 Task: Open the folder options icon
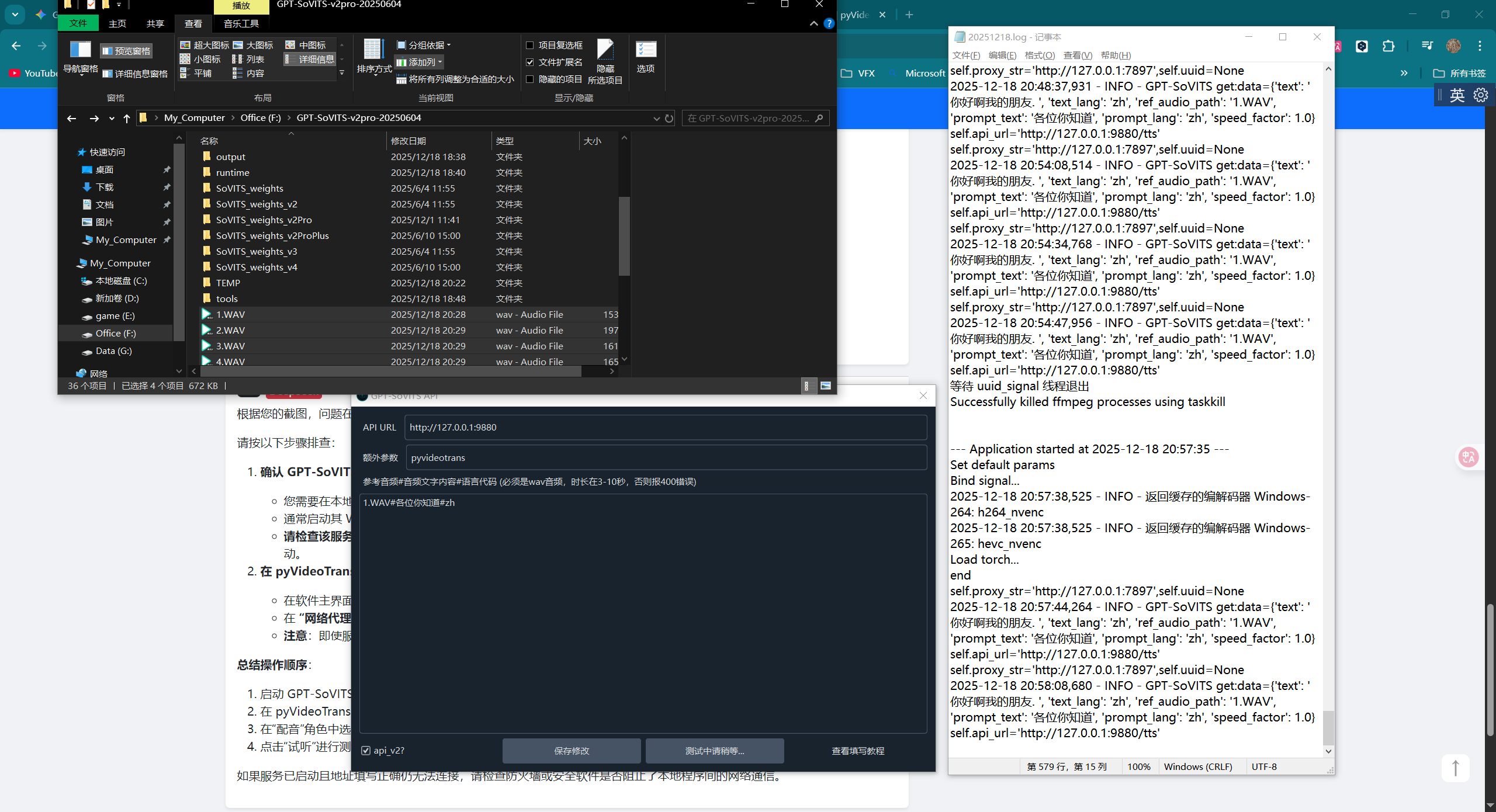(646, 51)
